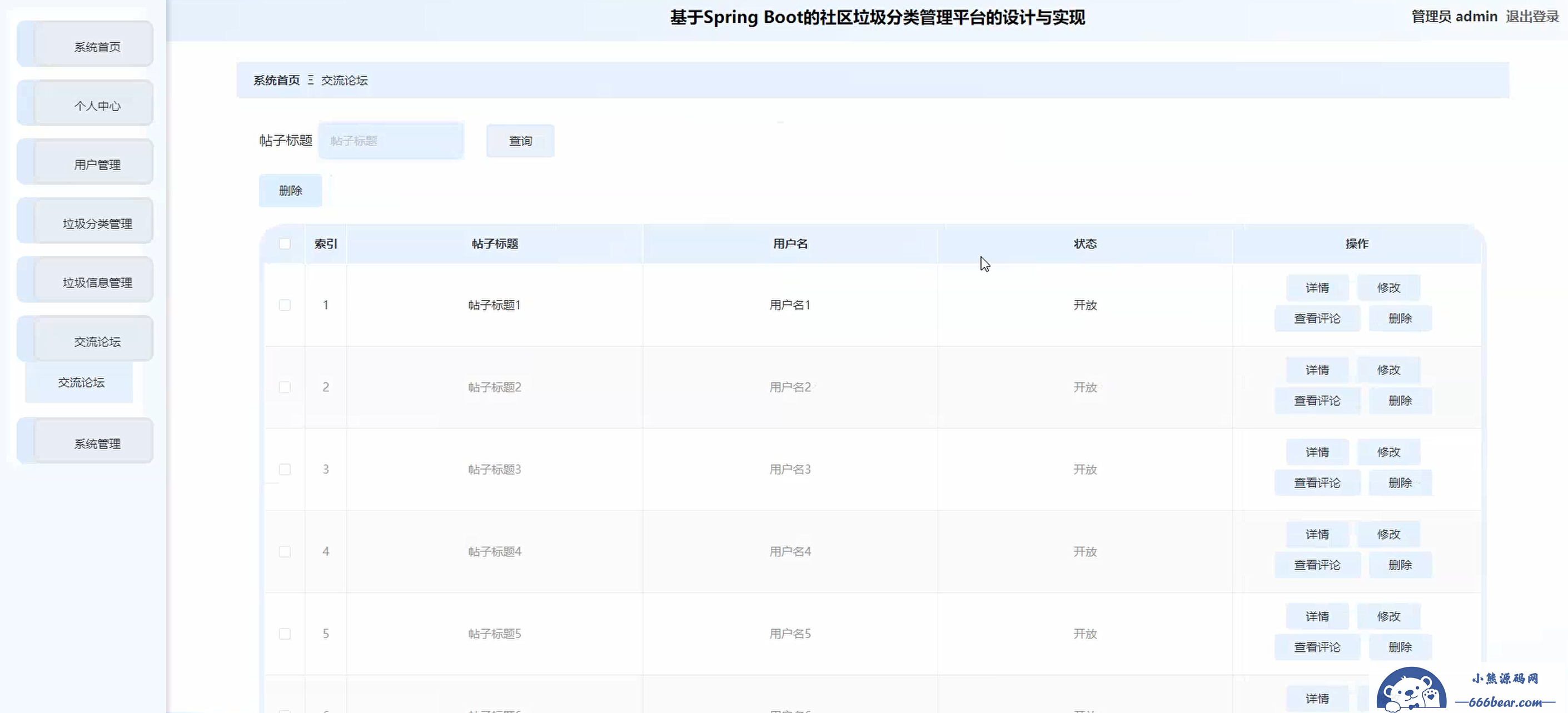Image resolution: width=1568 pixels, height=713 pixels.
Task: Collapse the 交流论坛 parent sidebar menu
Action: click(85, 340)
